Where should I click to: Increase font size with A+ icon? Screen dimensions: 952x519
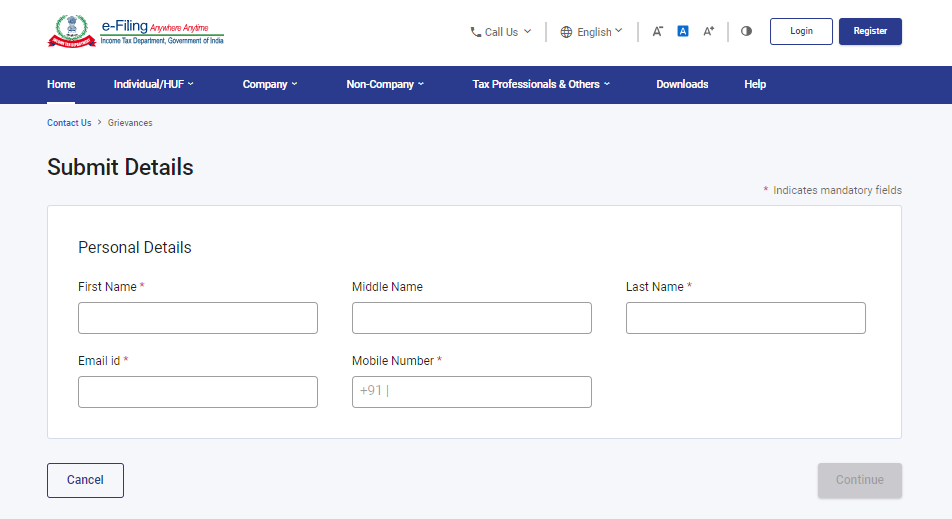708,32
